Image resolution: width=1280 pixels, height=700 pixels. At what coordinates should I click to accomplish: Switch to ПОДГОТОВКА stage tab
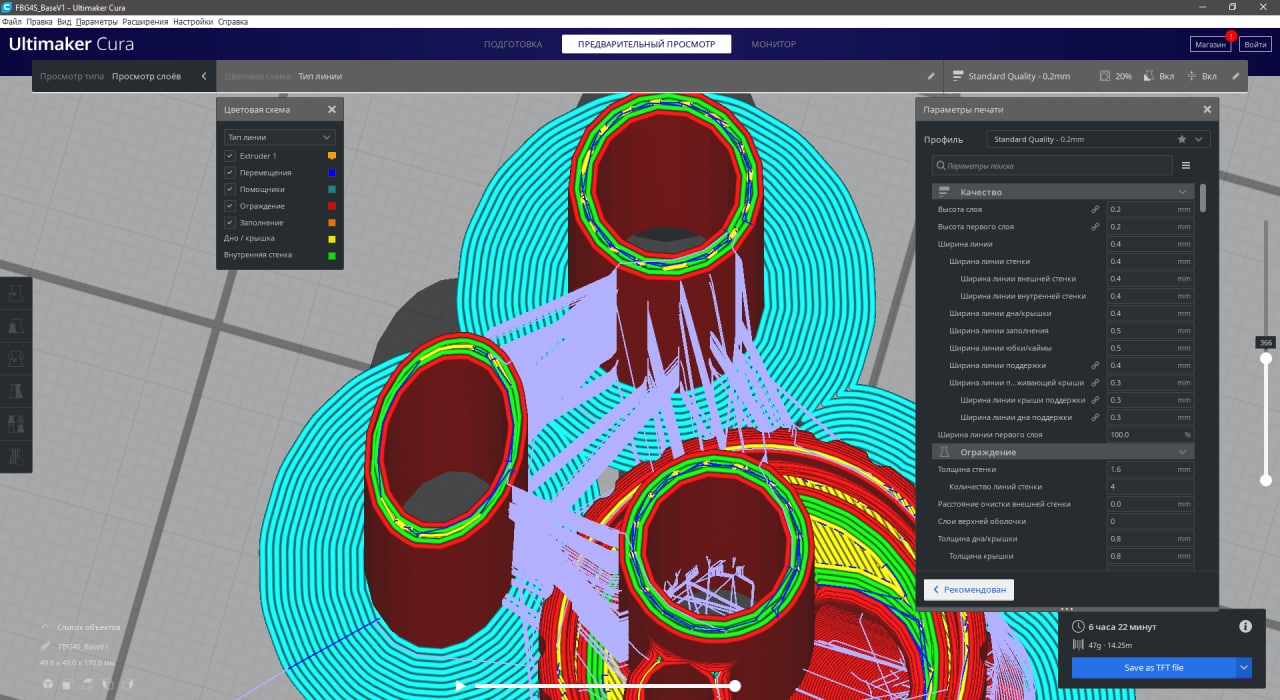tap(513, 44)
